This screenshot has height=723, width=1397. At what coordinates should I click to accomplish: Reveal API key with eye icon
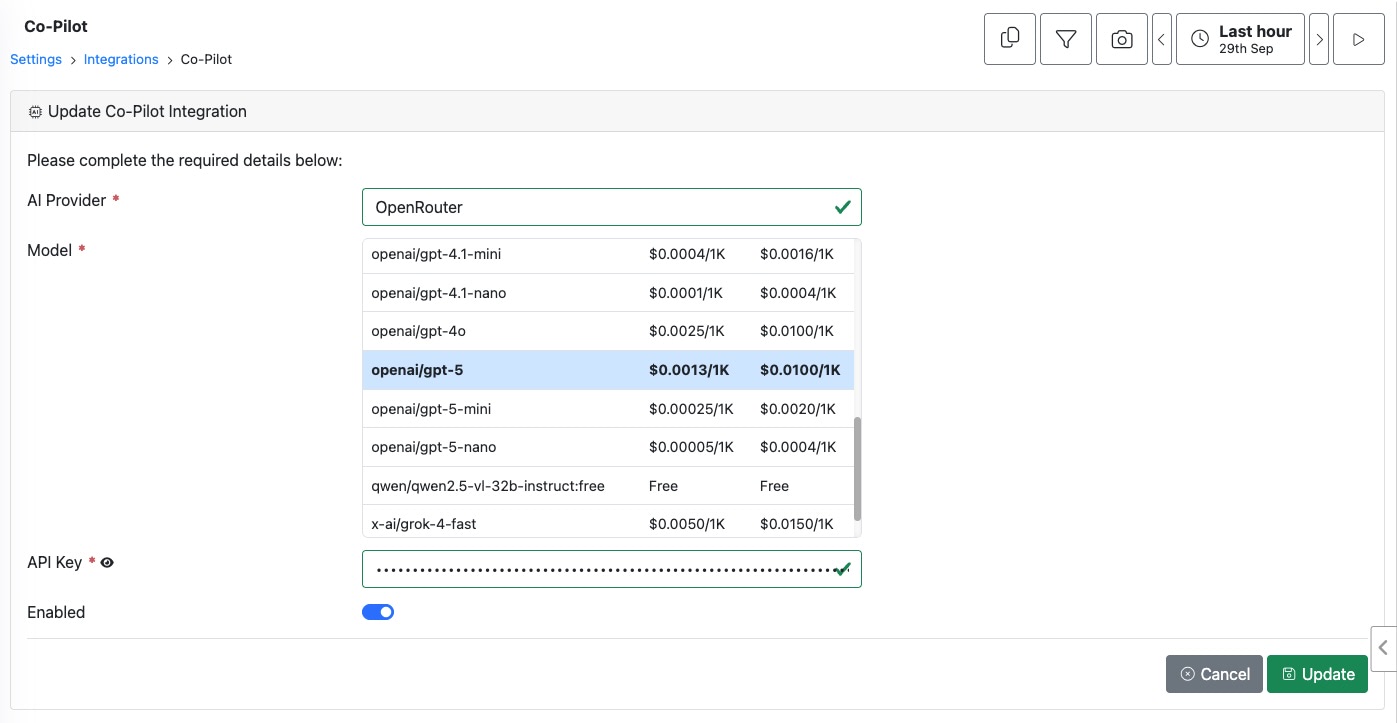click(x=107, y=563)
